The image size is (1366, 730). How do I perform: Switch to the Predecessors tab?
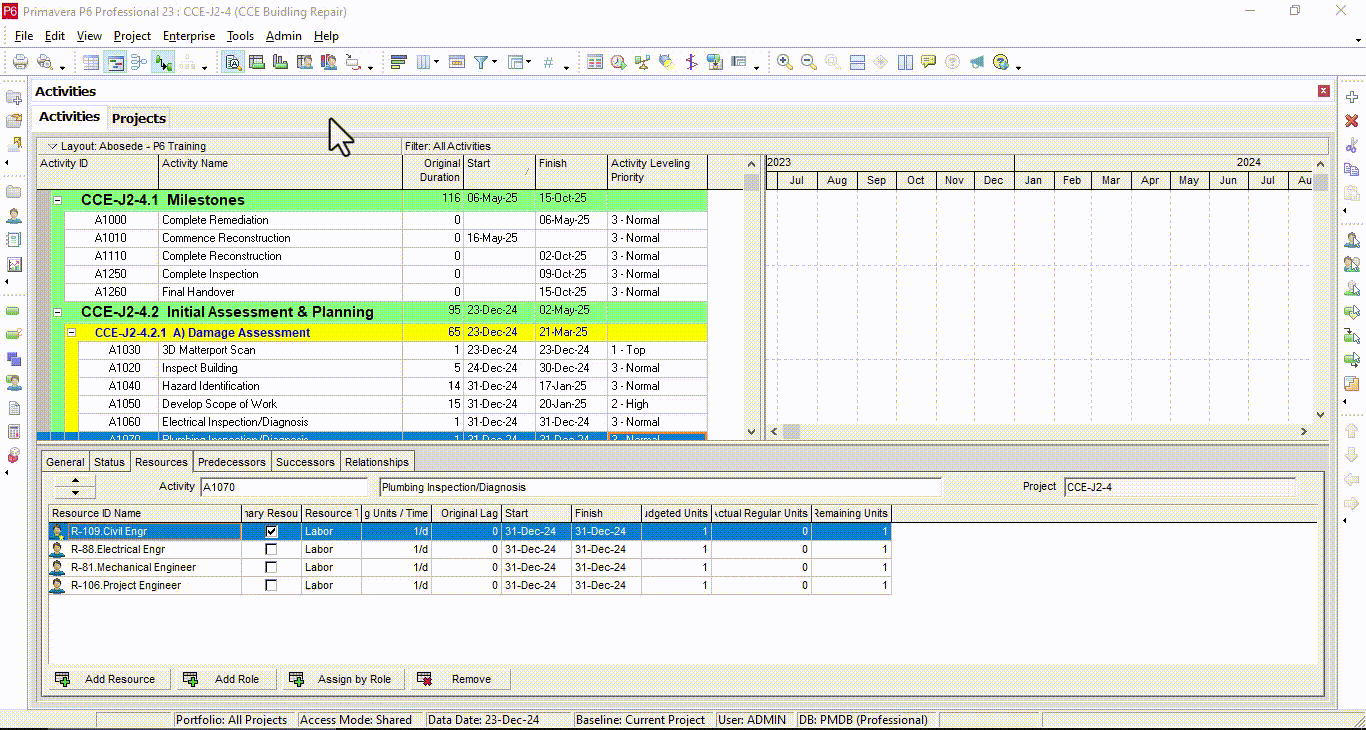(x=231, y=462)
